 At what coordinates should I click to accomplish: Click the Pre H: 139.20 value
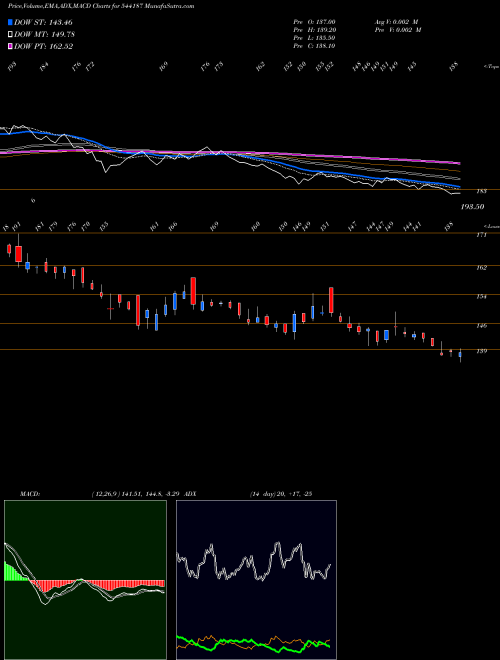point(314,30)
